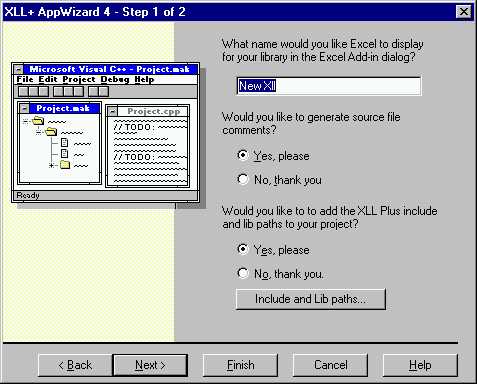Click the Finish button
Viewport: 477px width, 384px height.
[240, 365]
